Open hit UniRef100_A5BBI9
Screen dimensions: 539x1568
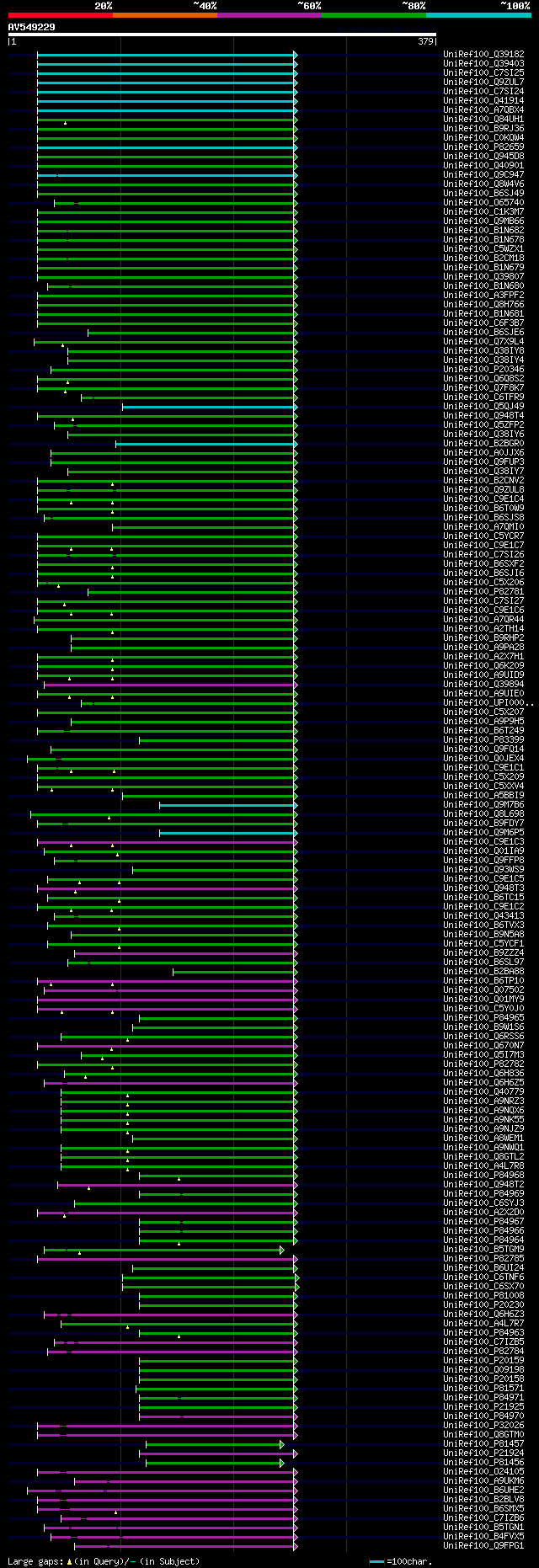483,796
